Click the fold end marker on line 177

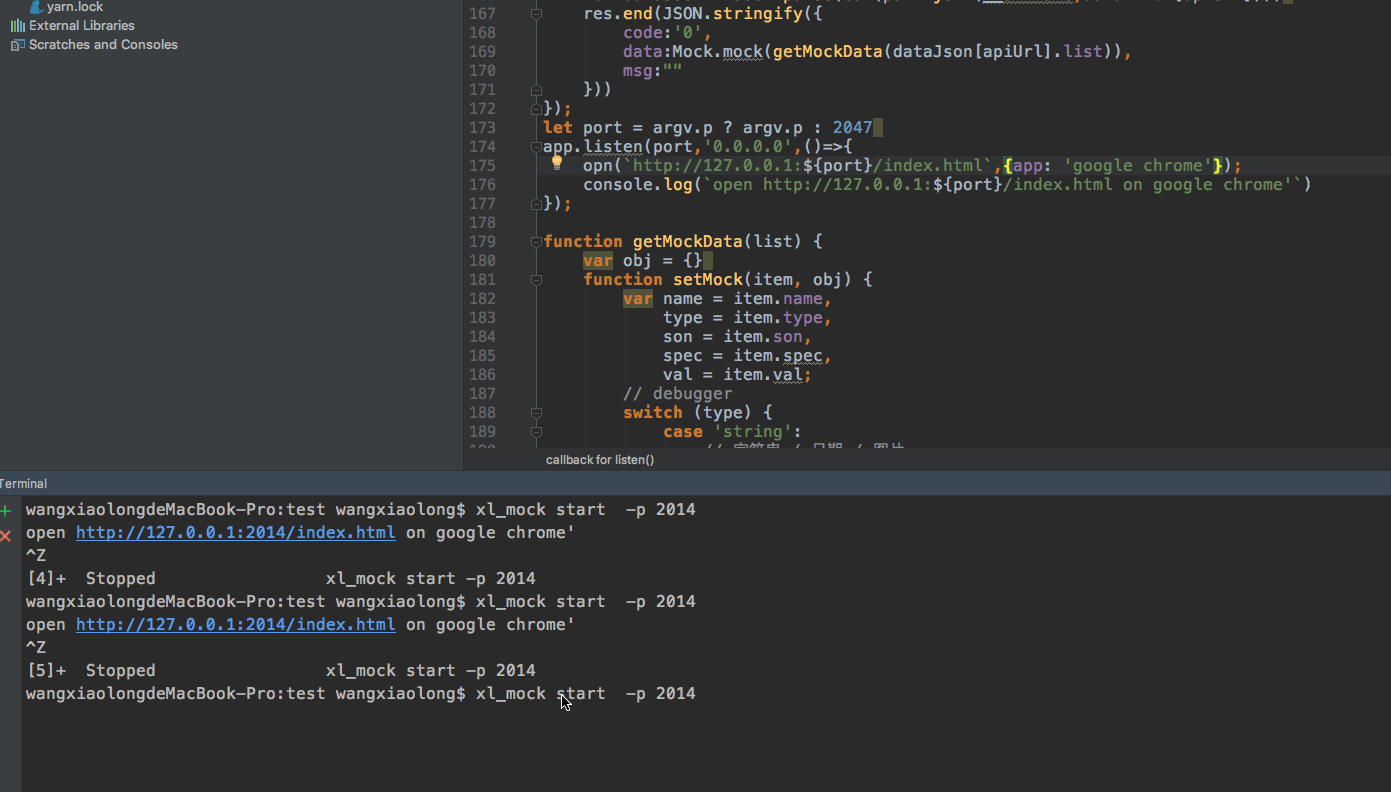click(537, 204)
